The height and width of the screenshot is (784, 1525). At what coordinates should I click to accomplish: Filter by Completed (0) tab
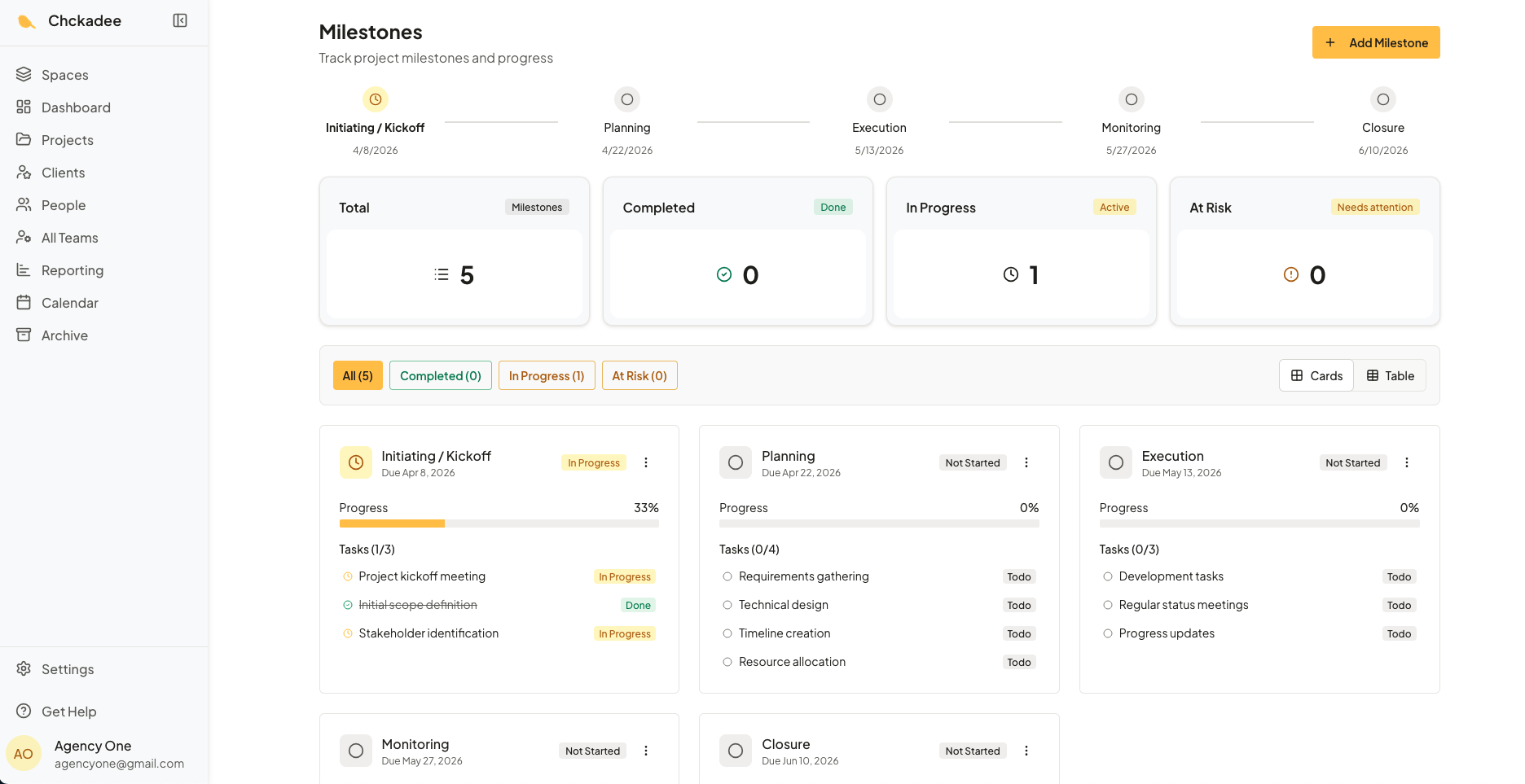441,375
